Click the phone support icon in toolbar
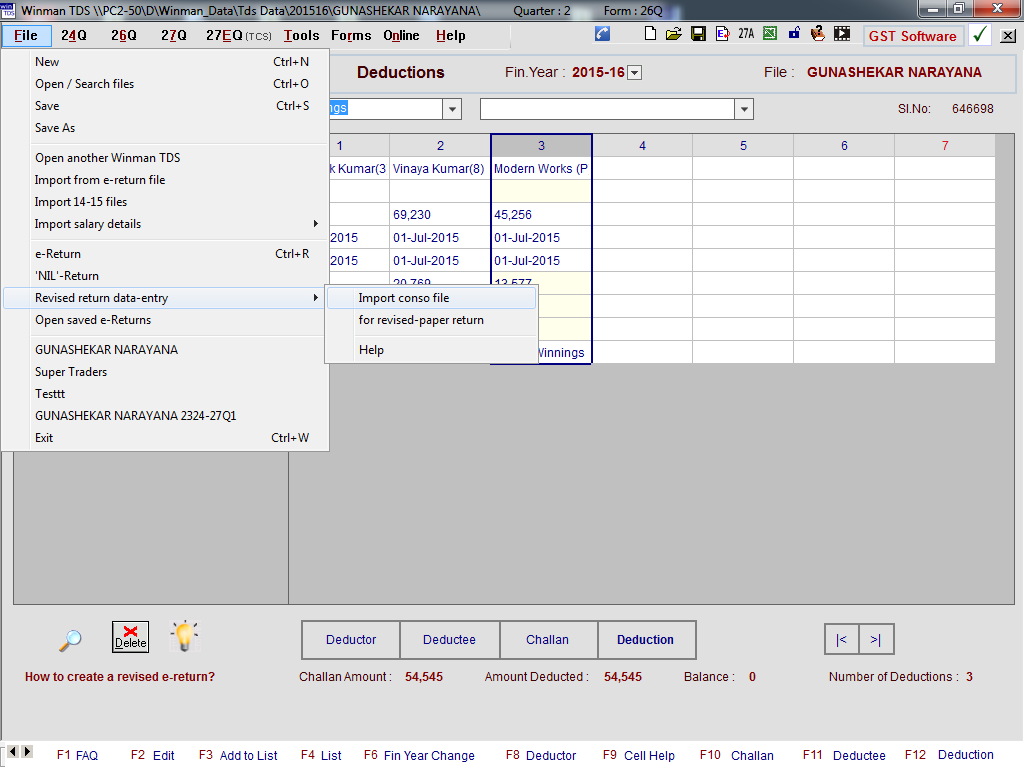Screen dimensions: 1024x768 pos(602,34)
